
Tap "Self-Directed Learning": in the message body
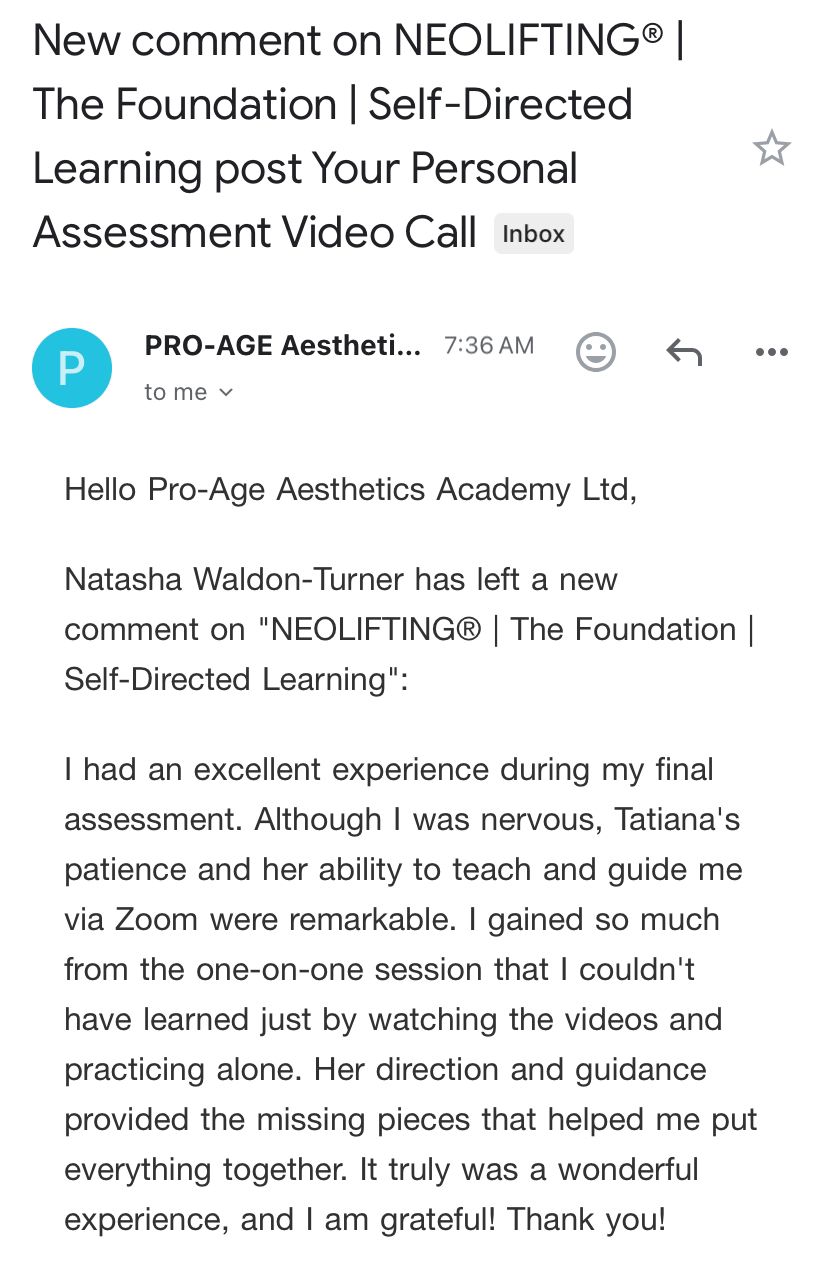click(236, 680)
